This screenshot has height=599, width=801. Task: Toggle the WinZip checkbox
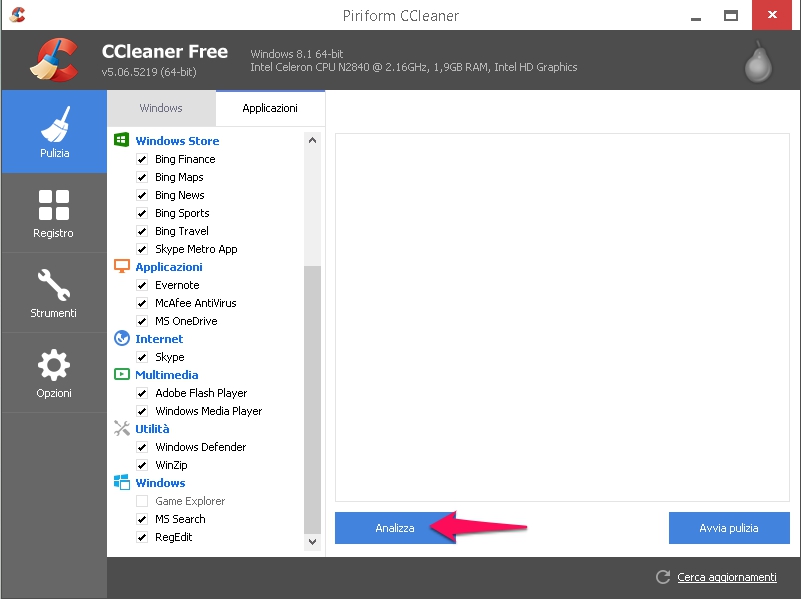(x=142, y=465)
